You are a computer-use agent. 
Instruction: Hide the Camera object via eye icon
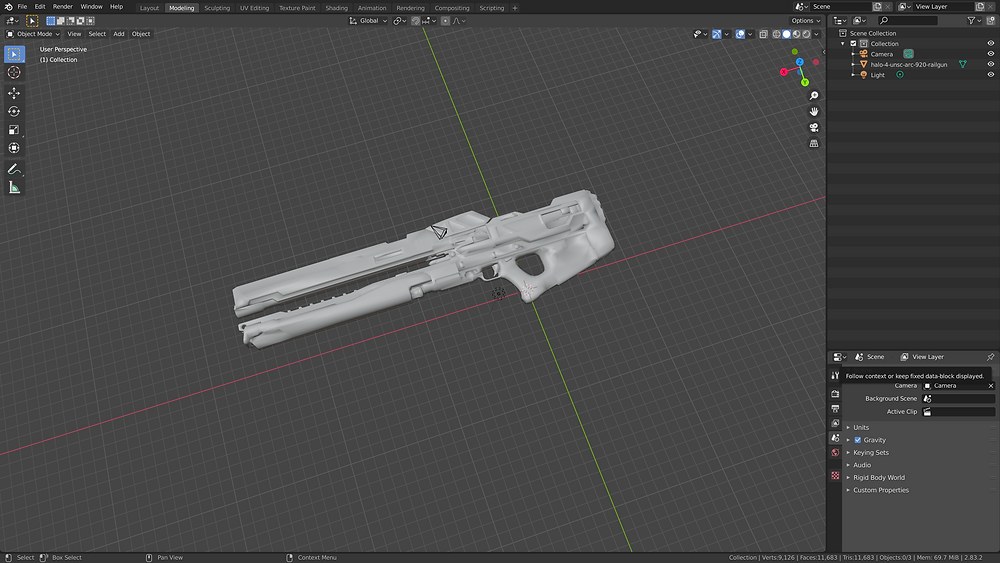pyautogui.click(x=990, y=54)
